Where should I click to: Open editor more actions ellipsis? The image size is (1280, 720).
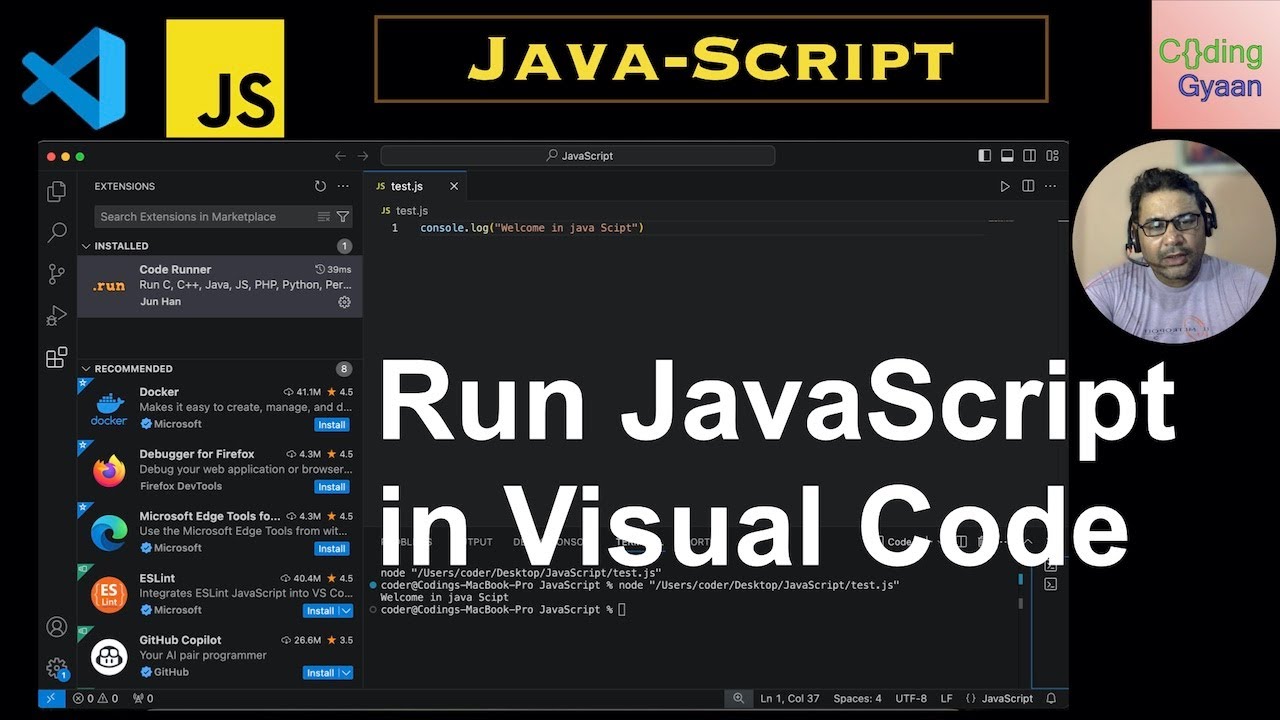[x=1050, y=186]
